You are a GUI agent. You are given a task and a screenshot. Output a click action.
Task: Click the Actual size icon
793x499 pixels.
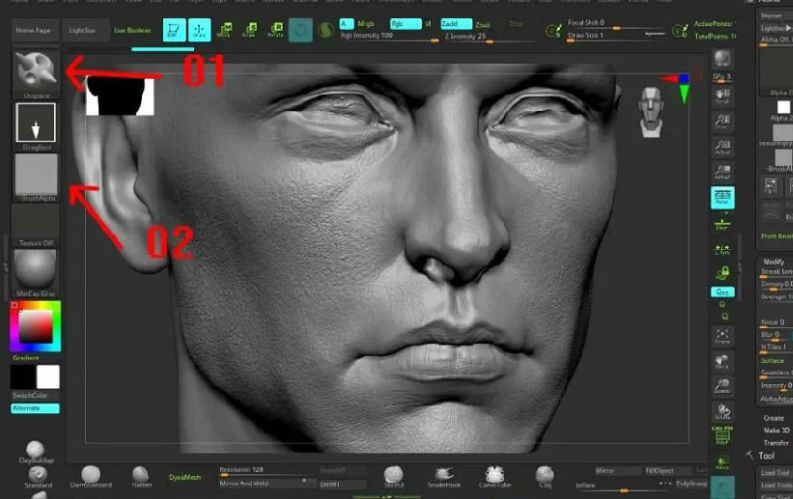[x=722, y=147]
